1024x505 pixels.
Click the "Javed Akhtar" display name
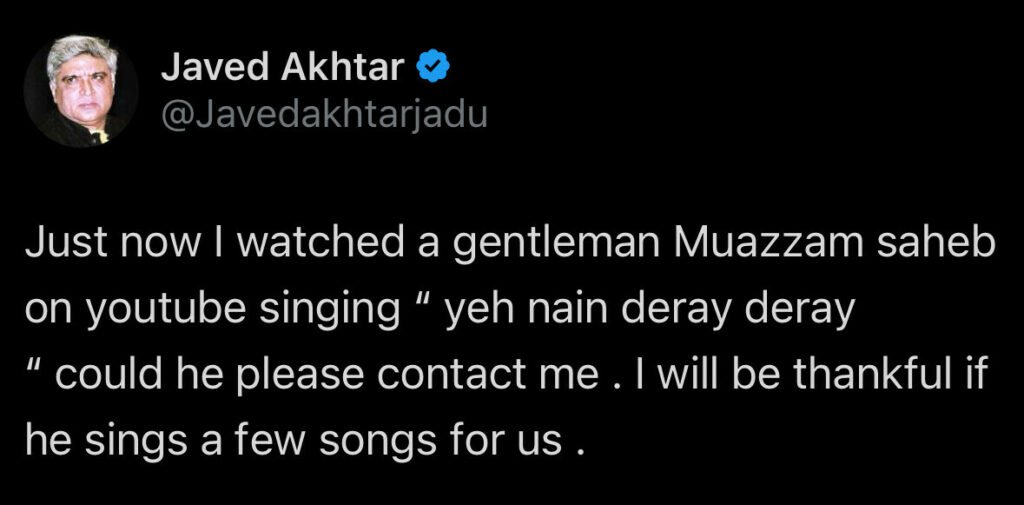click(x=282, y=69)
